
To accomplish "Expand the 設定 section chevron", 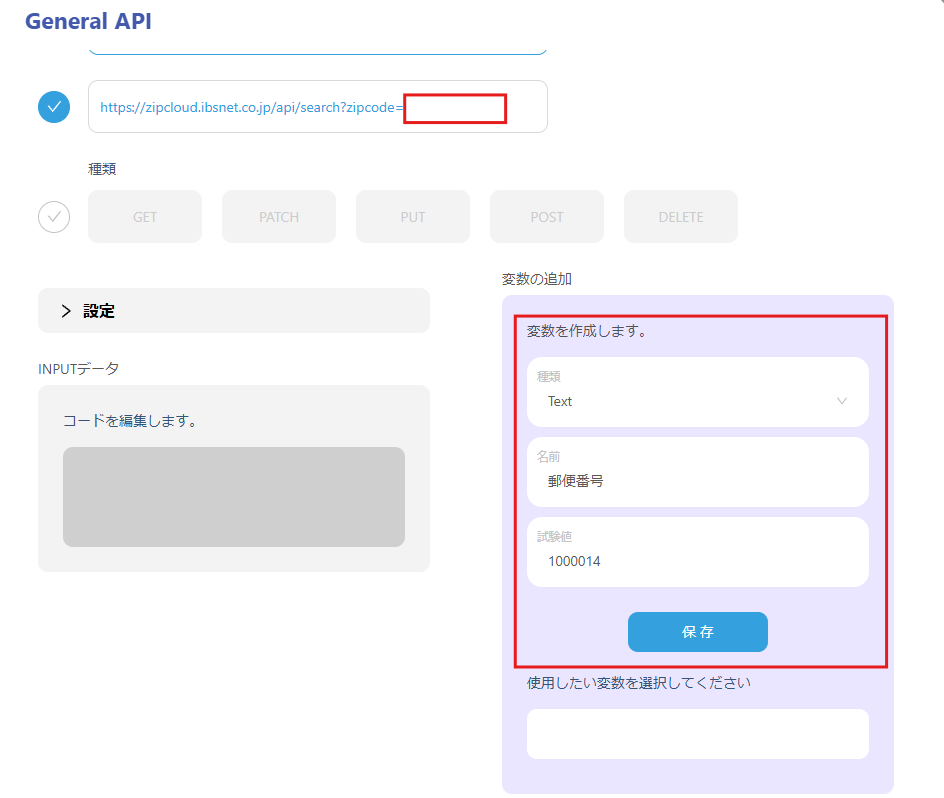I will point(66,311).
